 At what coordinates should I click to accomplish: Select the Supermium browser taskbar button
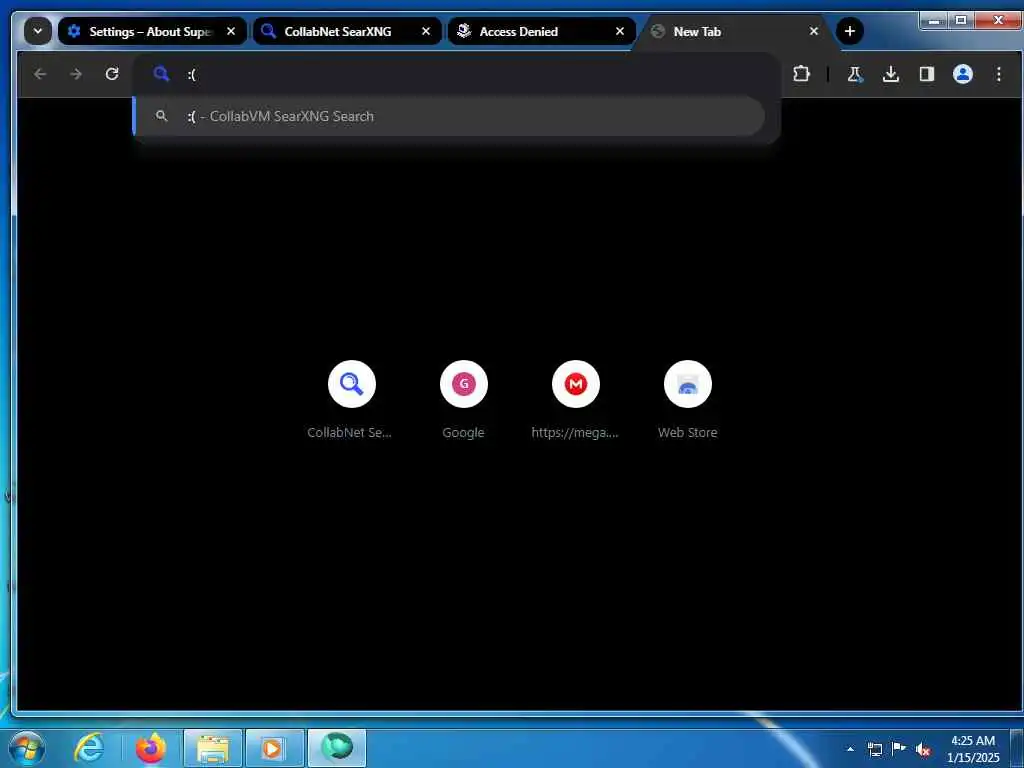[337, 748]
